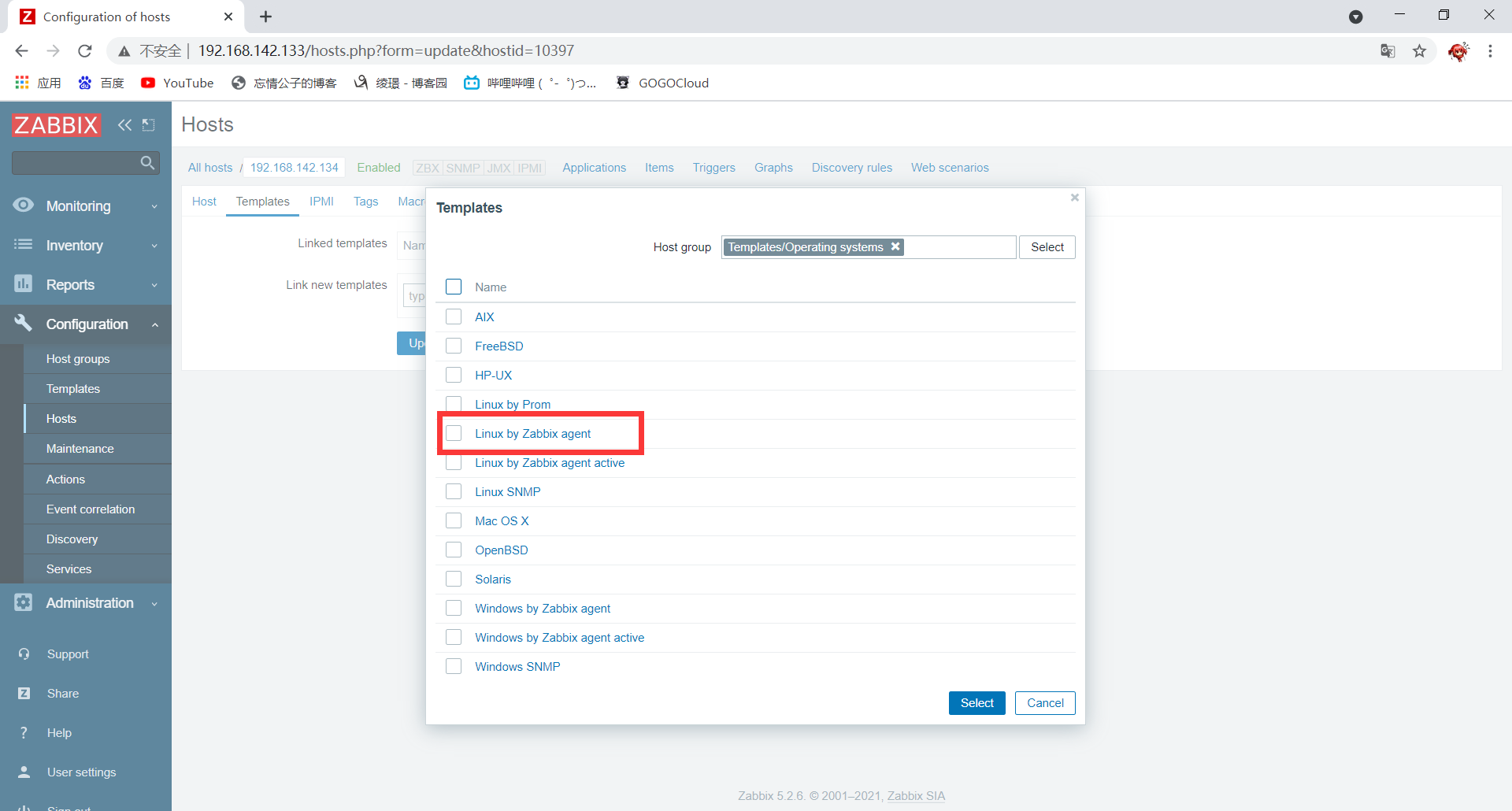
Task: Click the browser address bar URL
Action: pyautogui.click(x=386, y=51)
